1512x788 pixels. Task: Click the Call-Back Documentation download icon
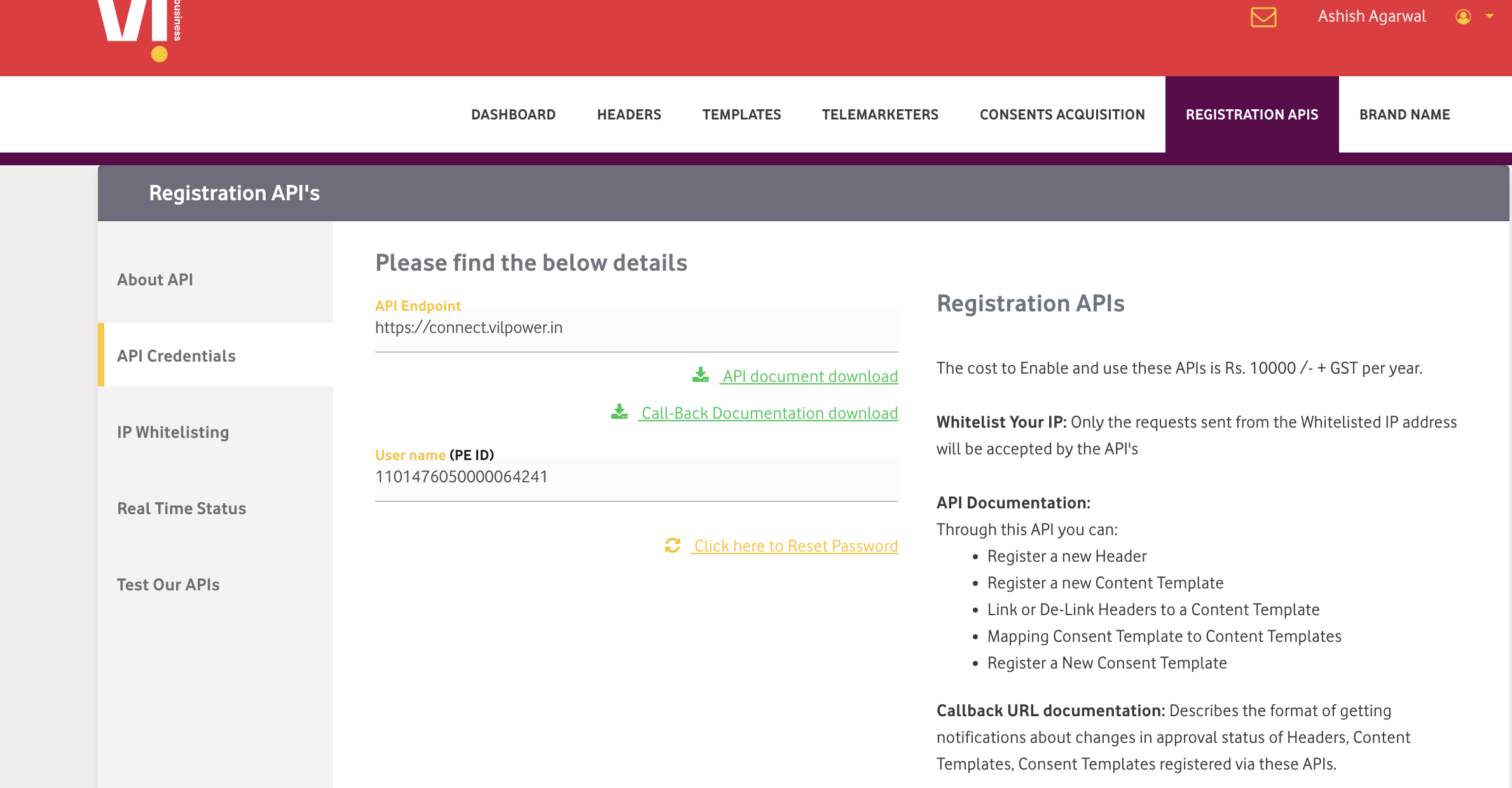pyautogui.click(x=618, y=411)
